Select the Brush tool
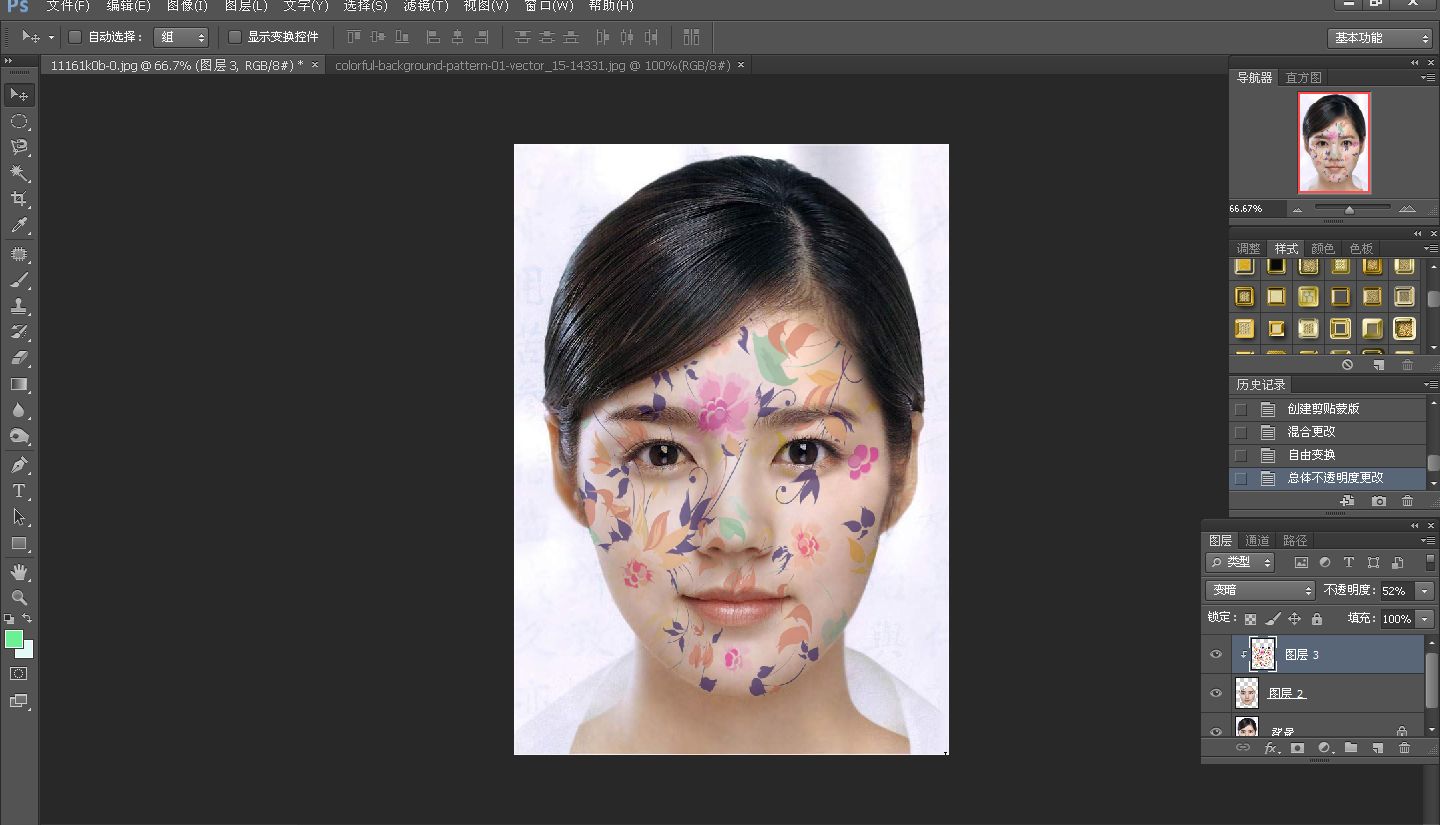This screenshot has height=825, width=1440. point(20,278)
